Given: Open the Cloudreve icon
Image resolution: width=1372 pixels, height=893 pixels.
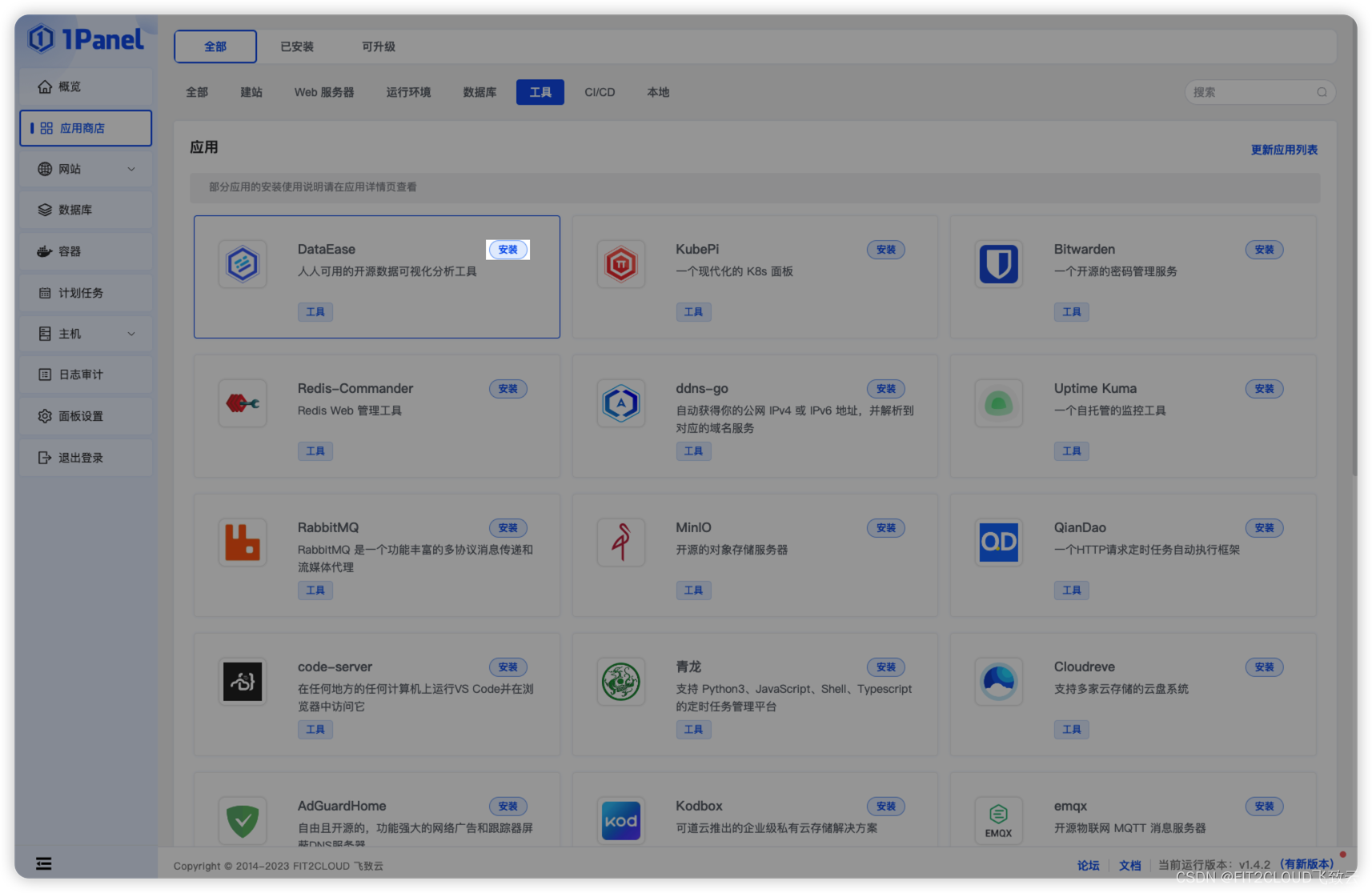Looking at the screenshot, I should pos(999,682).
